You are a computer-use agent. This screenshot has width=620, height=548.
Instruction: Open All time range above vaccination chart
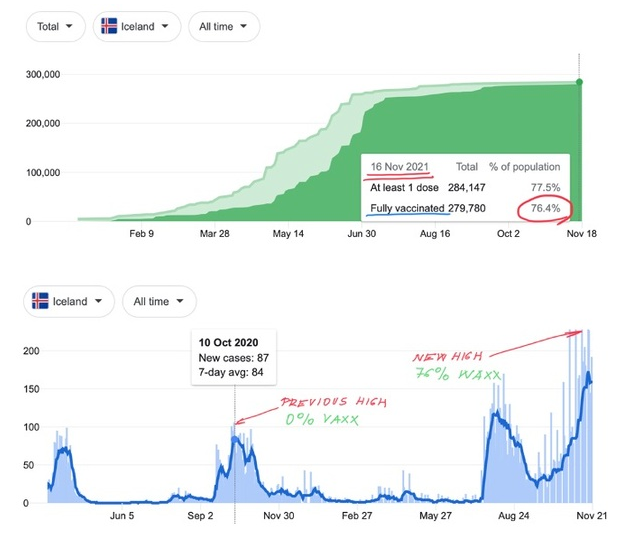[x=224, y=27]
